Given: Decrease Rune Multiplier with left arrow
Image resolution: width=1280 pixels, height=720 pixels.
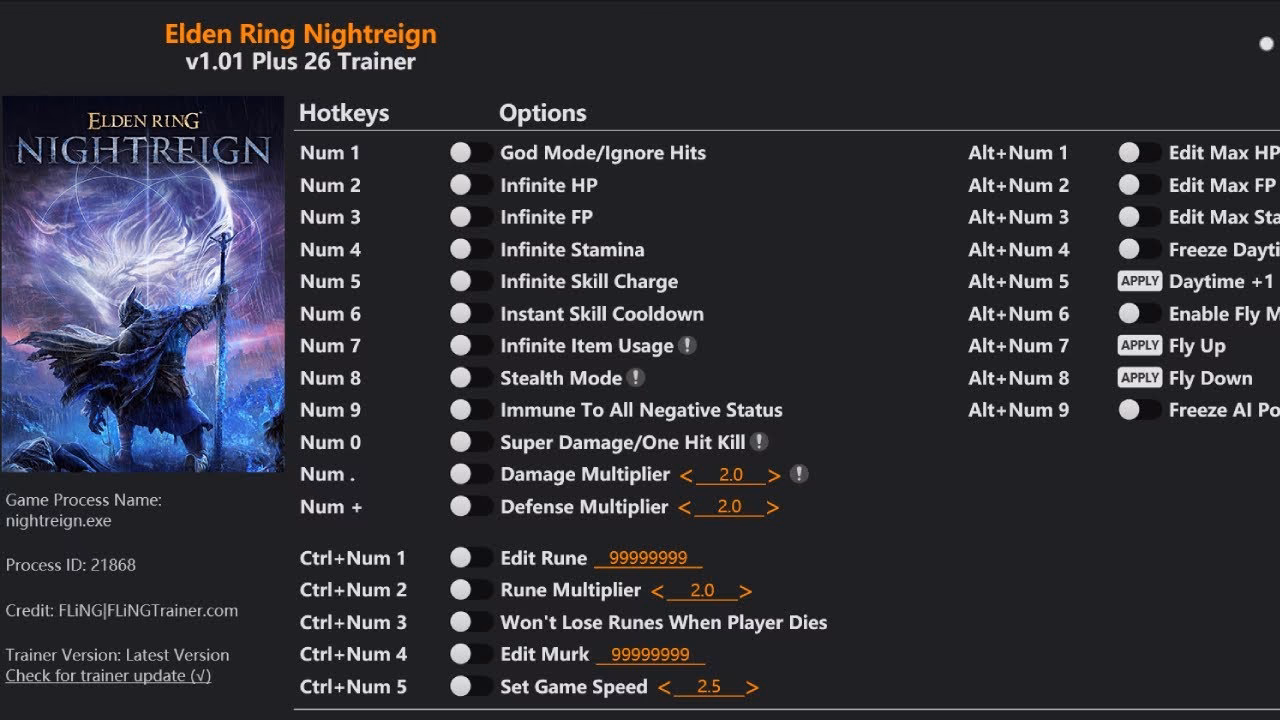Looking at the screenshot, I should click(x=657, y=591).
